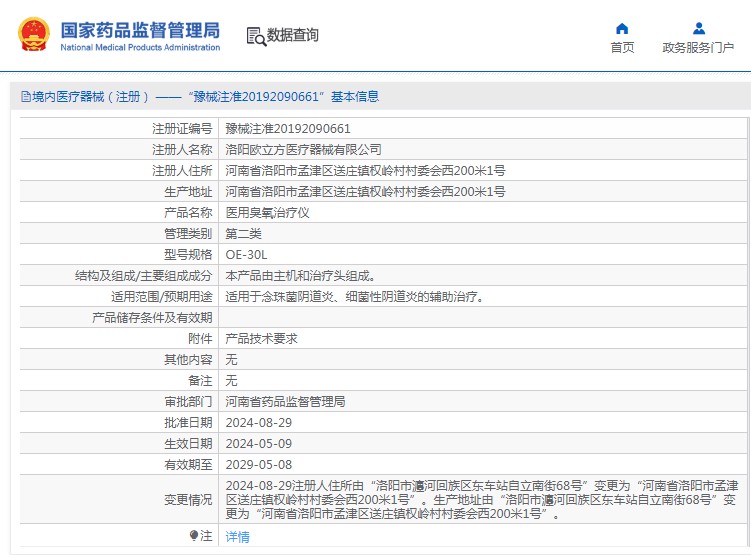
Task: Click 国家药品监督管理局 site title
Action: tap(140, 30)
